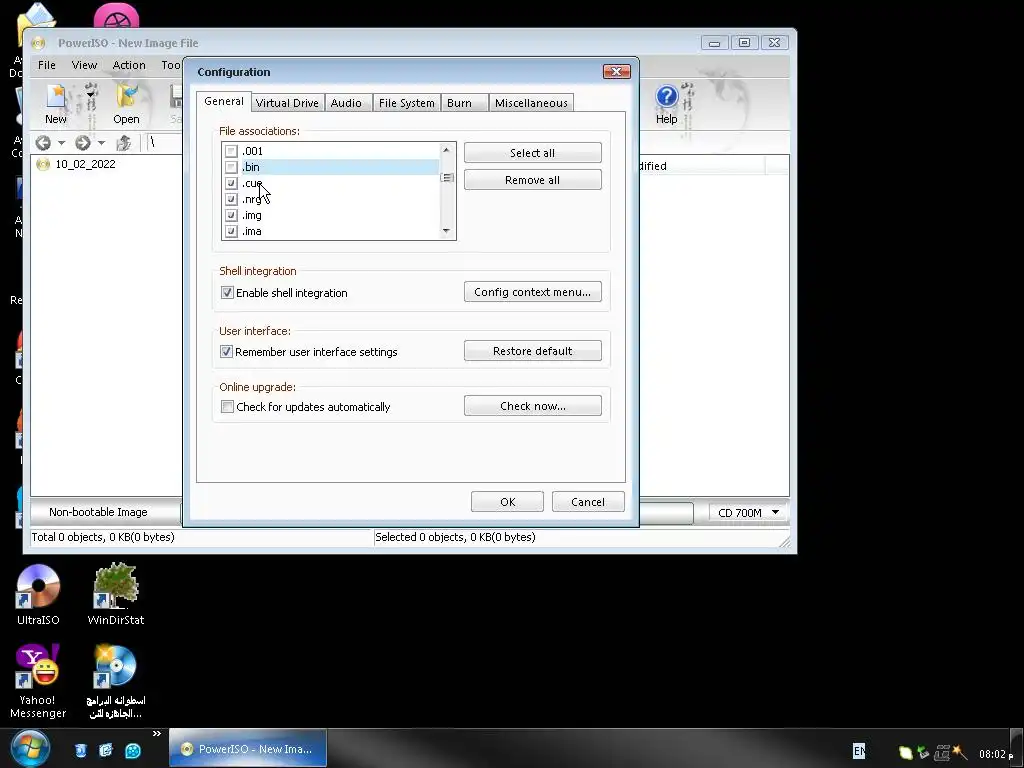Image resolution: width=1024 pixels, height=768 pixels.
Task: Click the Back navigation arrow in PowerISO
Action: click(43, 142)
